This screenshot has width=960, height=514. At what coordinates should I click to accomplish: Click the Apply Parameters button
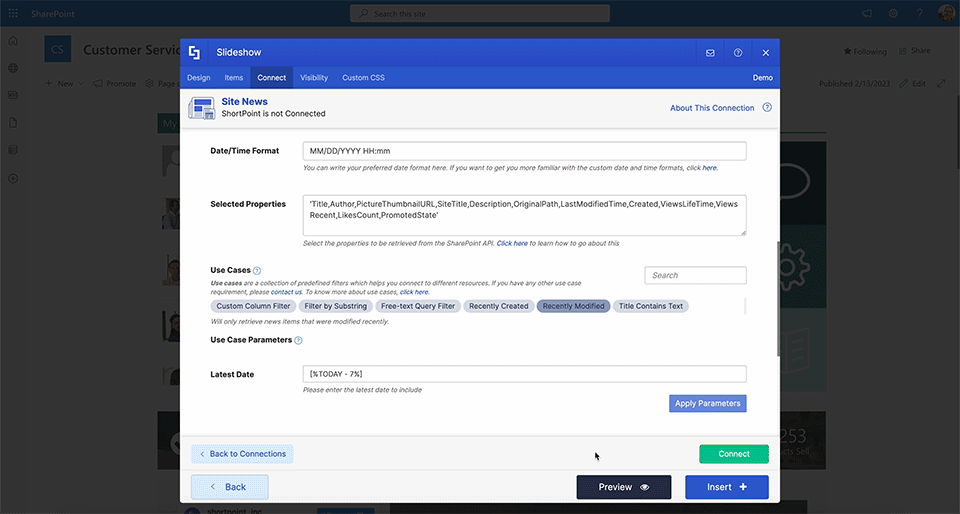(x=708, y=403)
